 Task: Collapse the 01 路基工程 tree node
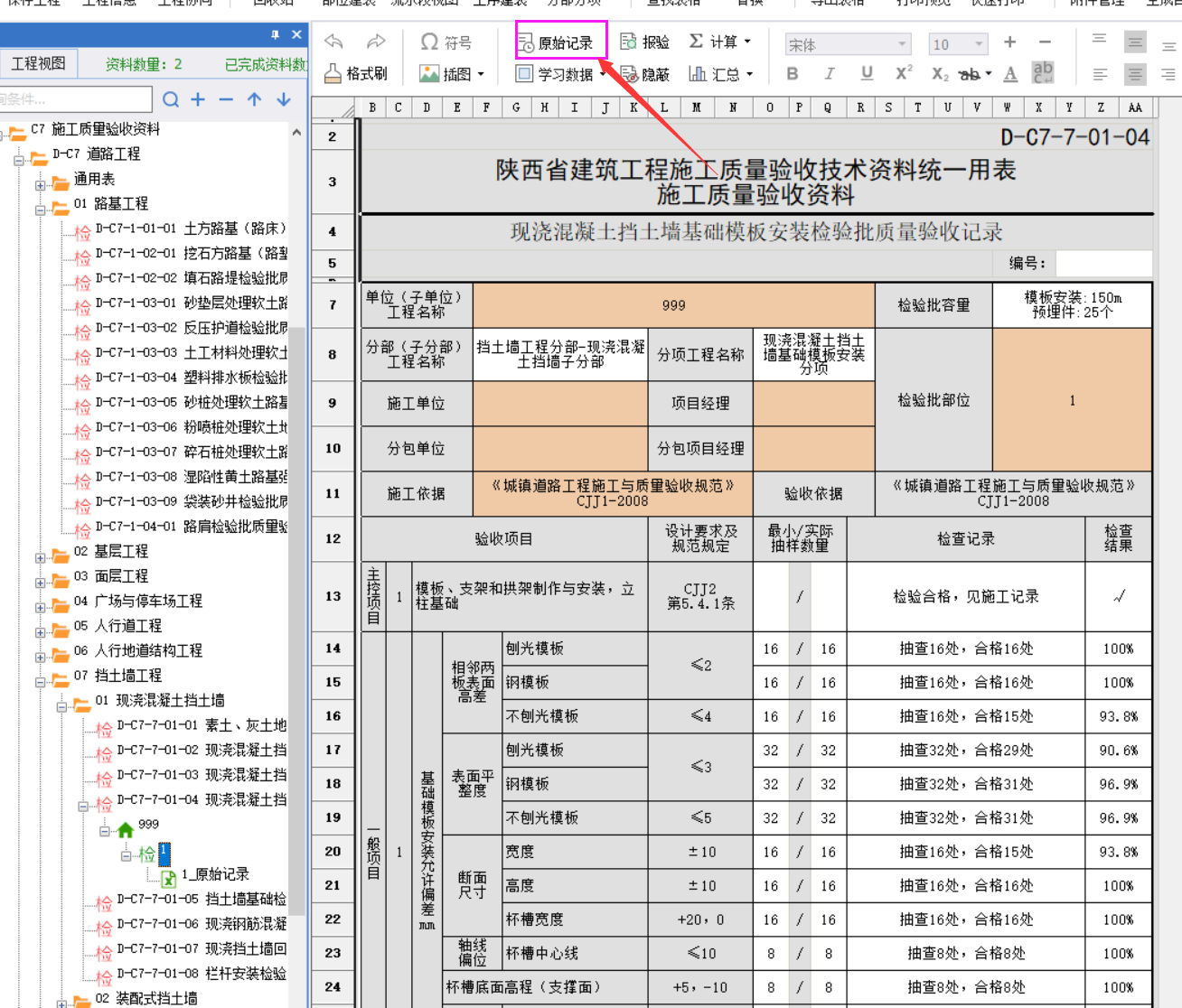[40, 210]
